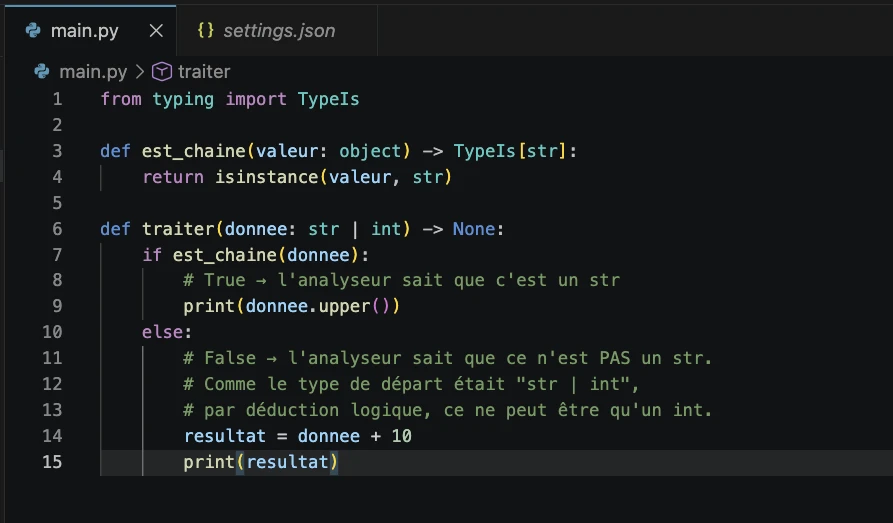
Task: Click the resultat variable on line 14
Action: (225, 436)
